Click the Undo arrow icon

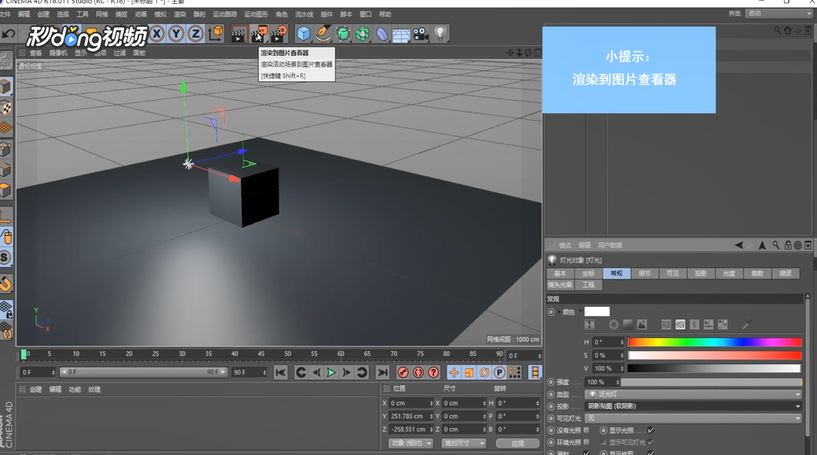pyautogui.click(x=8, y=34)
